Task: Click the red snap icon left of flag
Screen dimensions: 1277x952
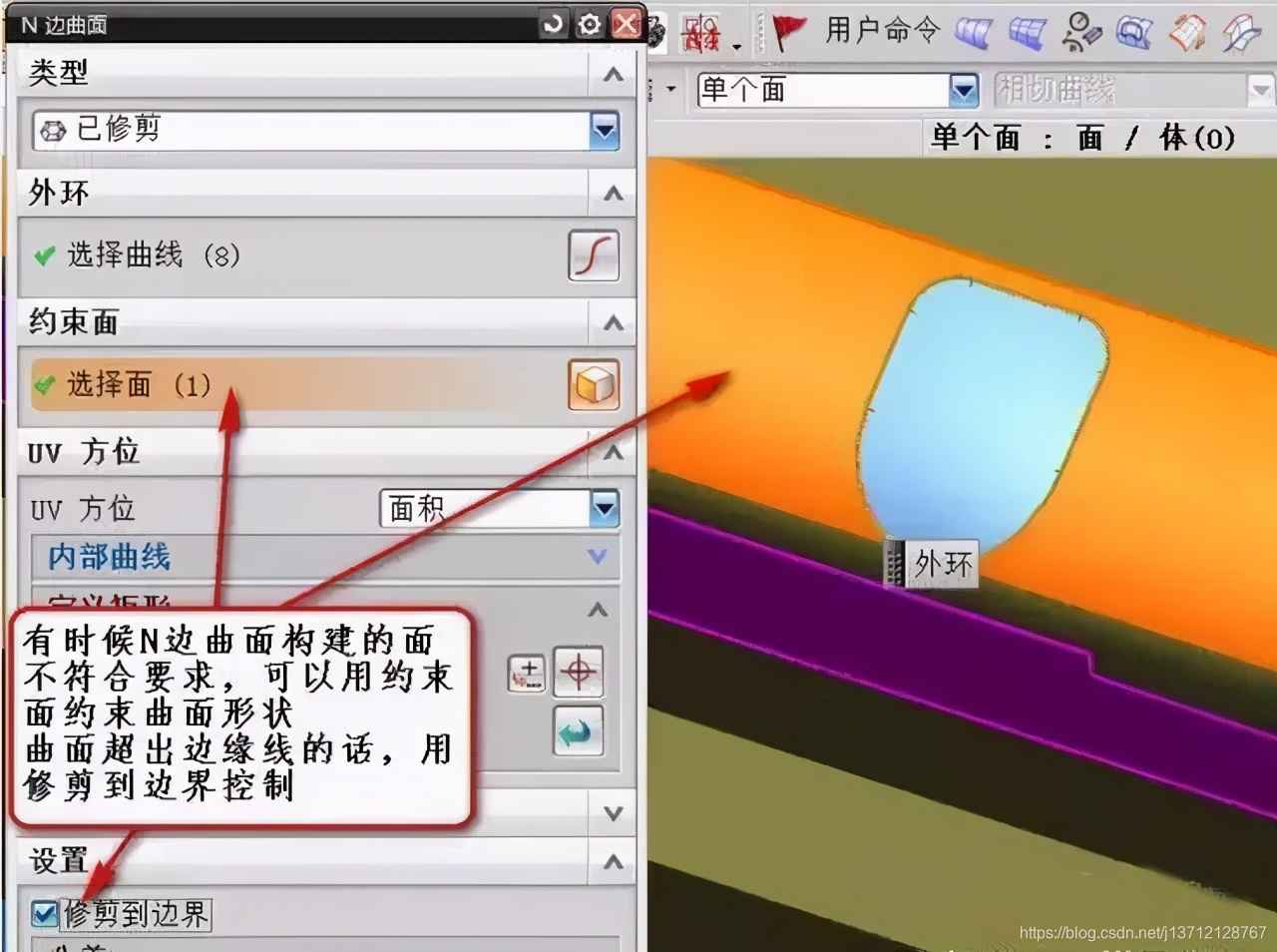Action: [701, 34]
